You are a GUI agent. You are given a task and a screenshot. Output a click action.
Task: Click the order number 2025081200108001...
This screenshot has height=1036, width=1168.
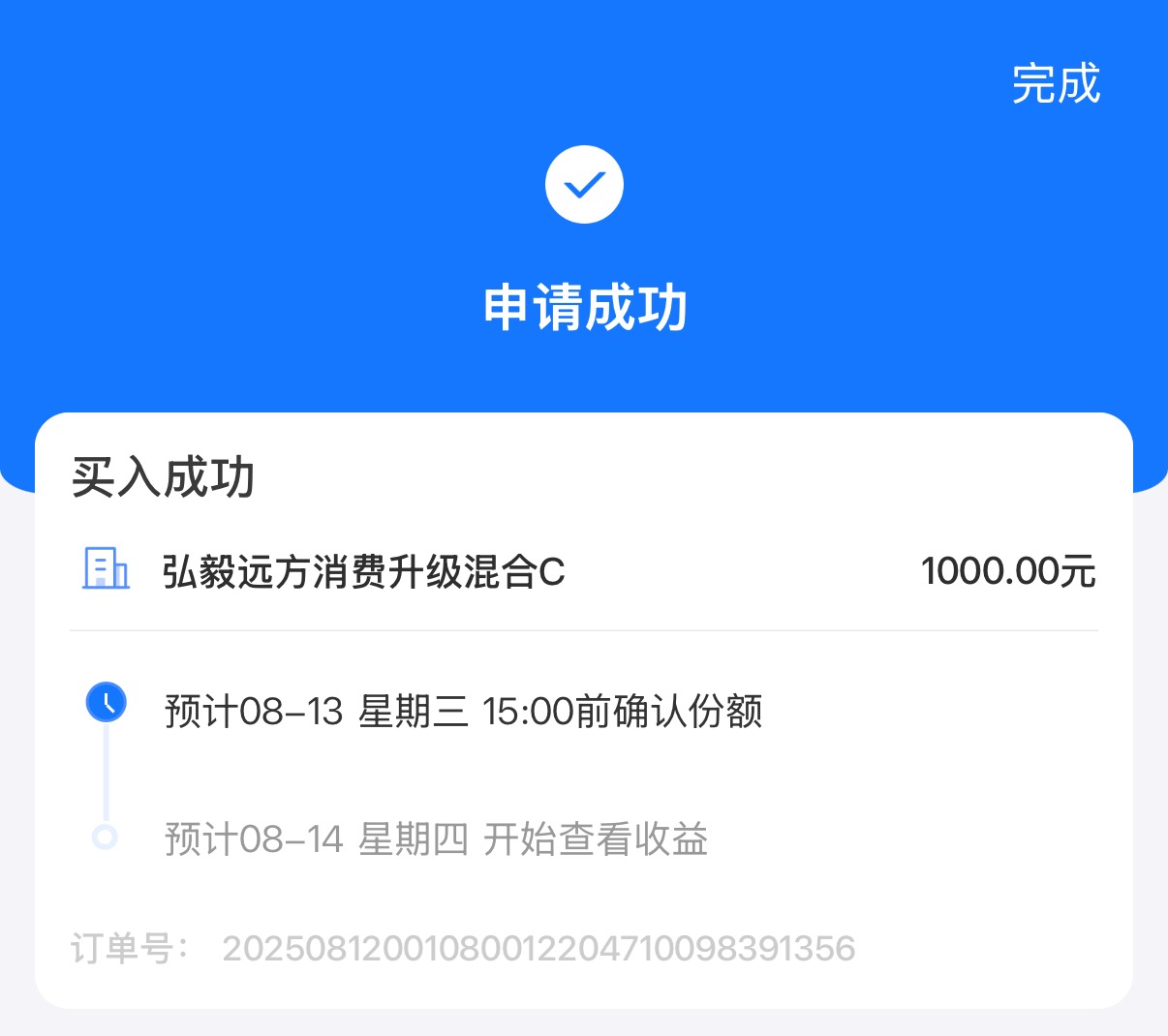point(538,949)
